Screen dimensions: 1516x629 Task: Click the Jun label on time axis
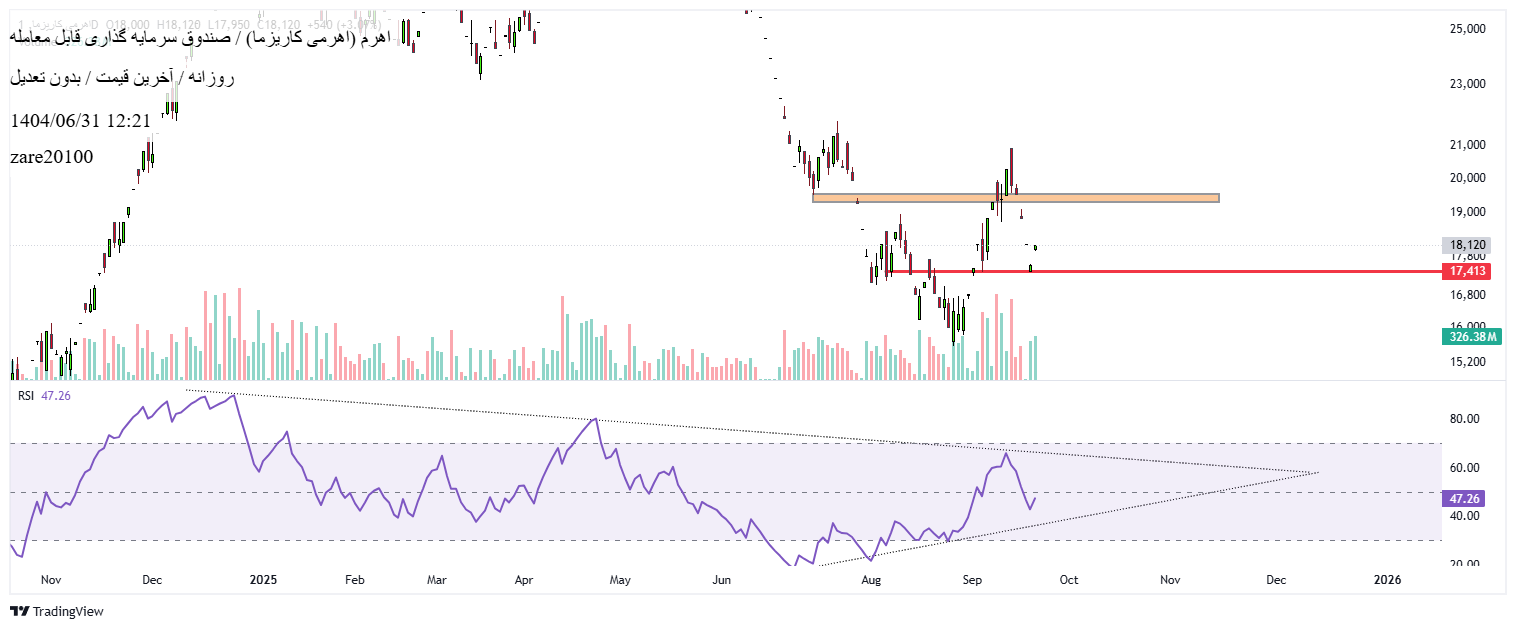pyautogui.click(x=723, y=580)
